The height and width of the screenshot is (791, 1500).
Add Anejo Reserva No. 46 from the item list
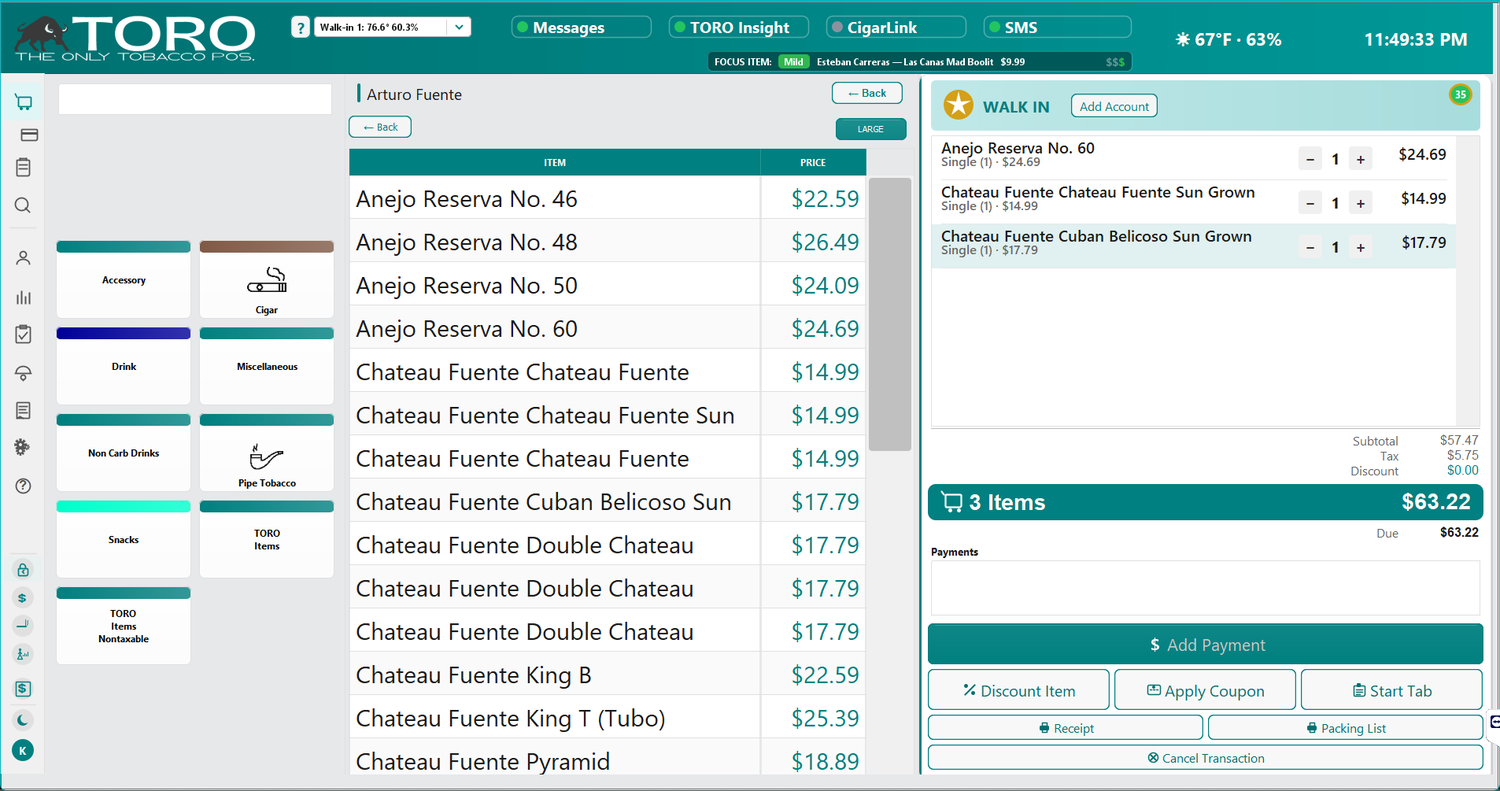607,199
